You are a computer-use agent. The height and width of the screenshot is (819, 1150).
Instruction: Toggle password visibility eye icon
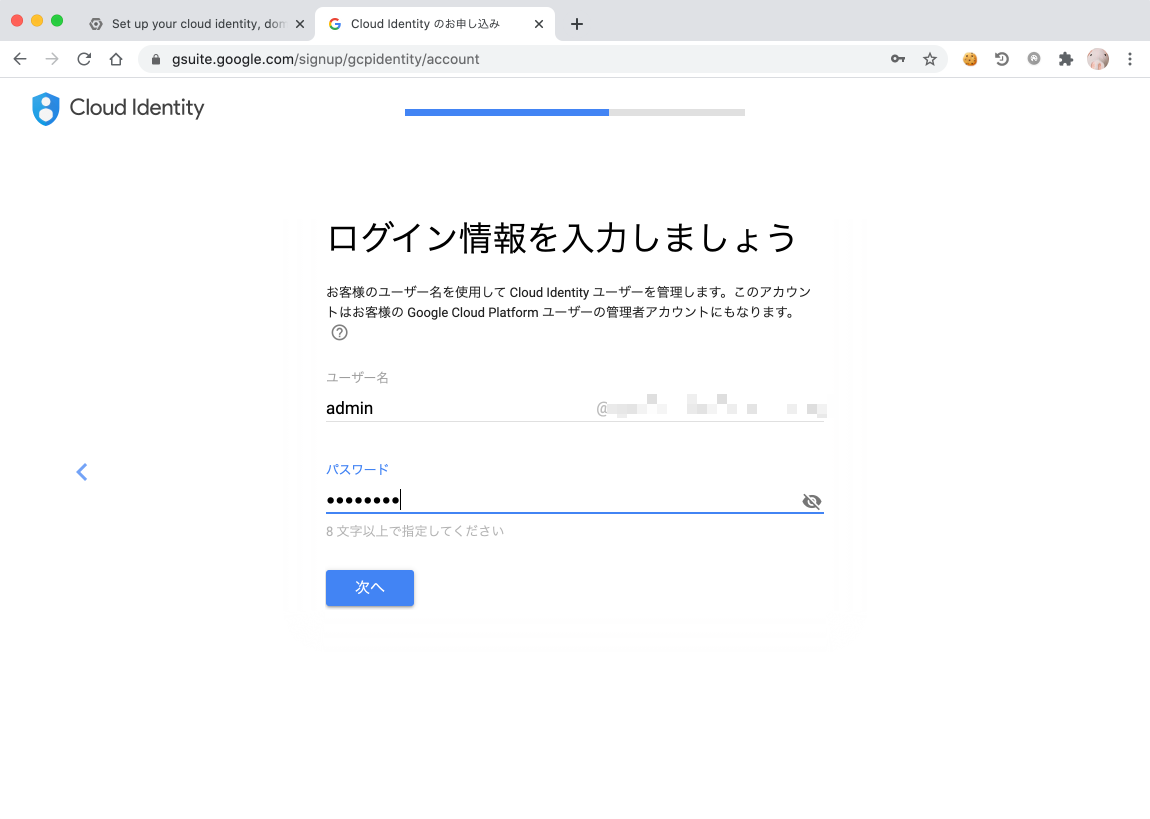(x=811, y=502)
